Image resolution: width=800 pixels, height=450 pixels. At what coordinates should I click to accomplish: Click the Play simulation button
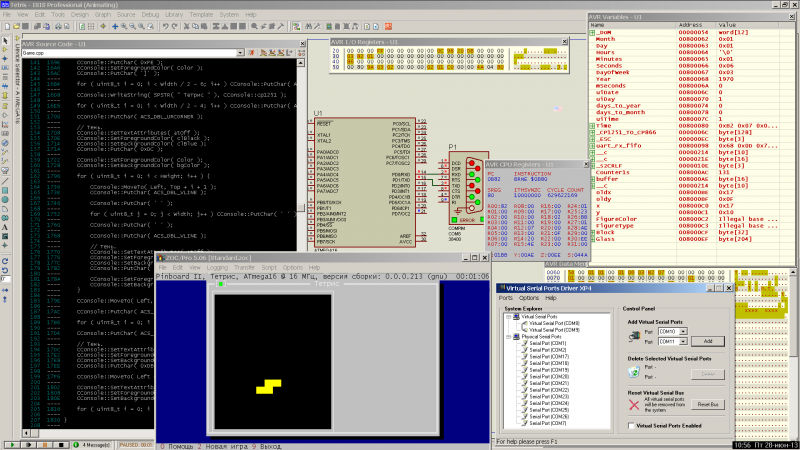pyautogui.click(x=11, y=443)
